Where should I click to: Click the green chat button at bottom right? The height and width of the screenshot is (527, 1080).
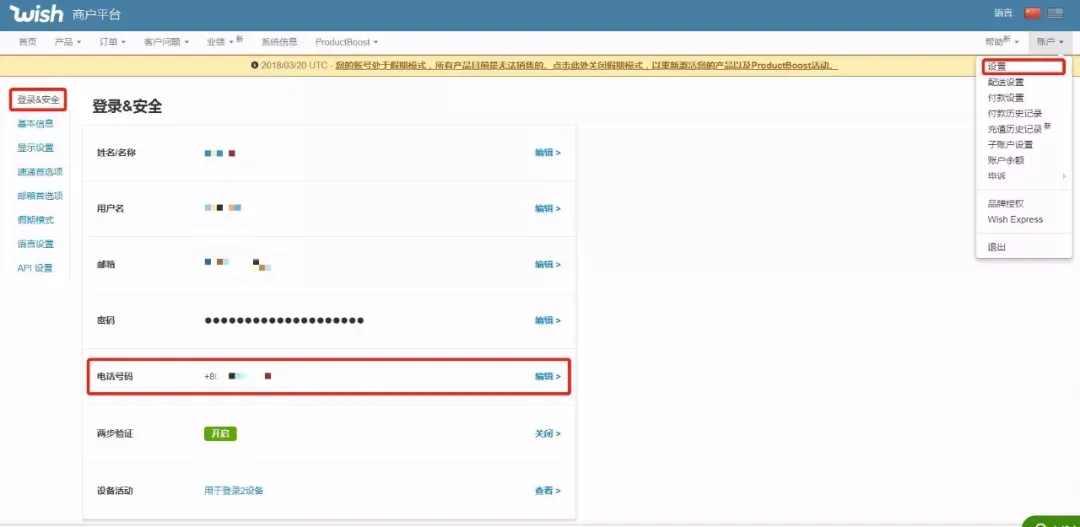point(1052,521)
